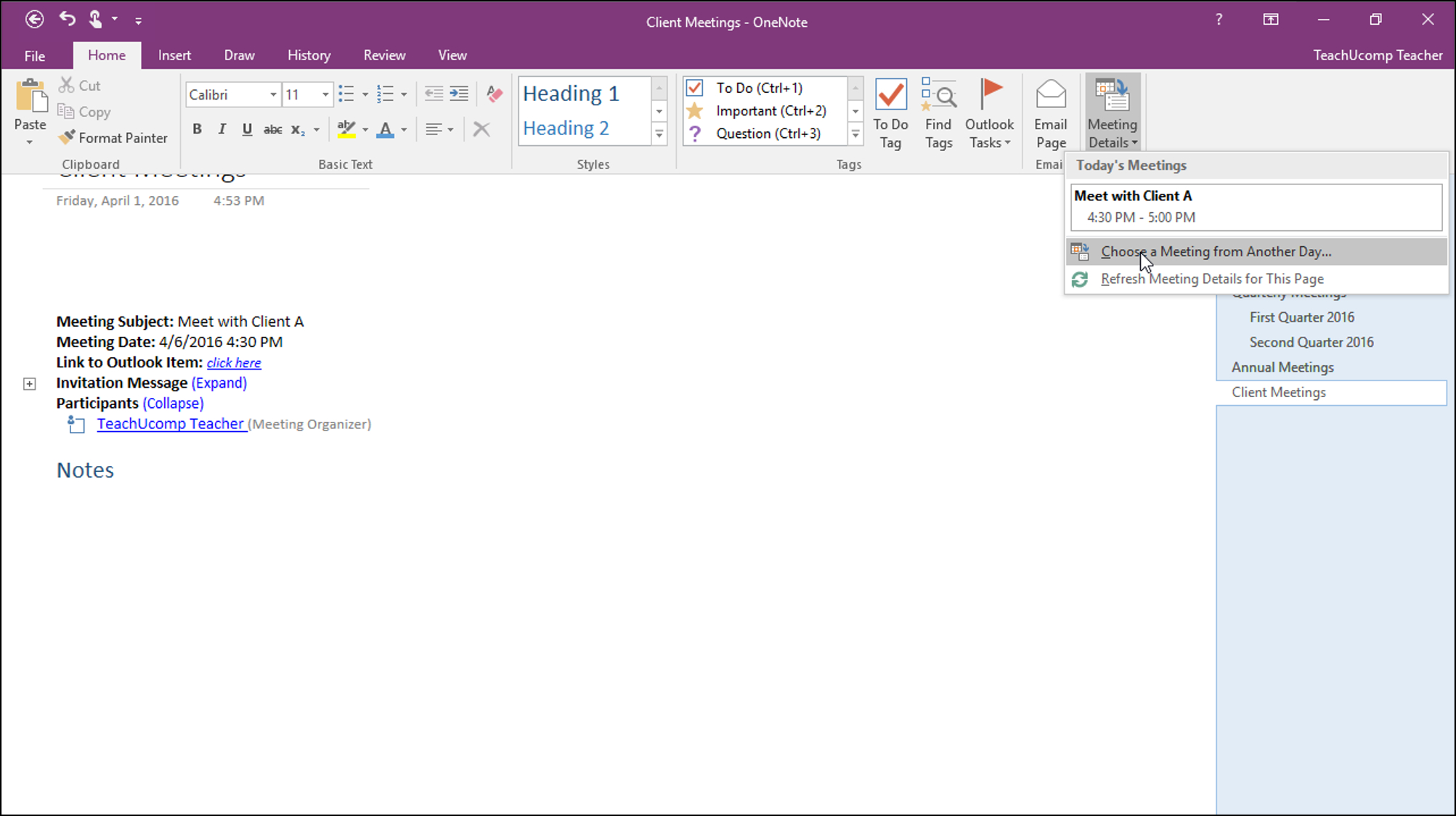Select the Insert ribbon tab

click(174, 55)
